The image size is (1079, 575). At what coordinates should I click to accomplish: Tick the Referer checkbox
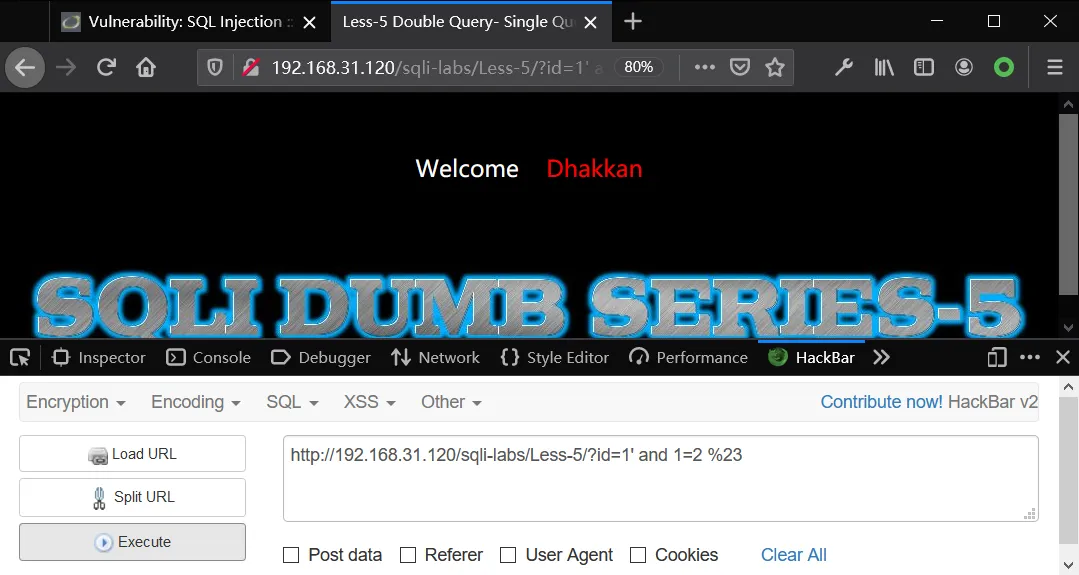click(408, 555)
